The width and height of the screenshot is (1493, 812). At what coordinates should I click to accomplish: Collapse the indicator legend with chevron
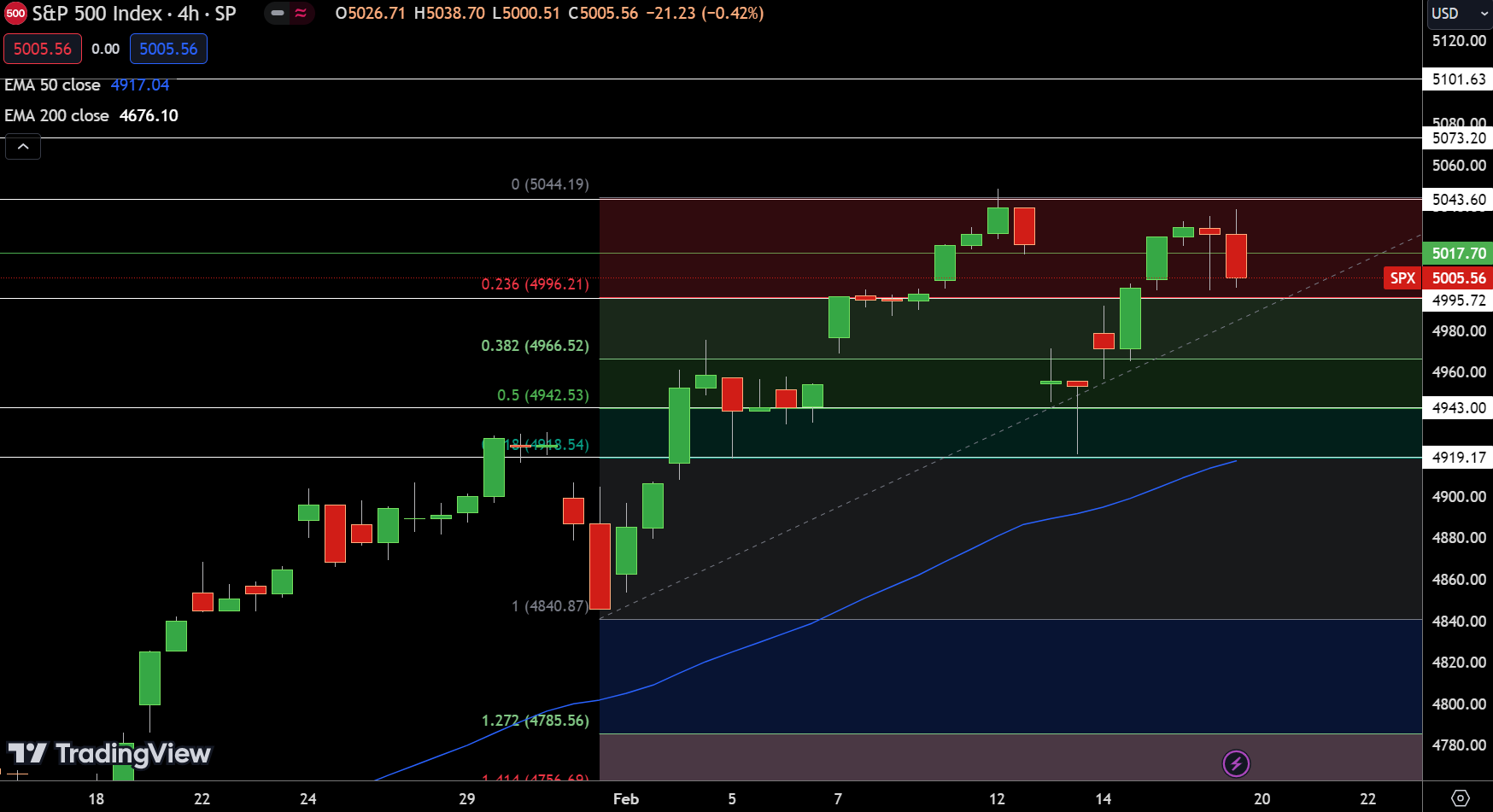[x=23, y=147]
